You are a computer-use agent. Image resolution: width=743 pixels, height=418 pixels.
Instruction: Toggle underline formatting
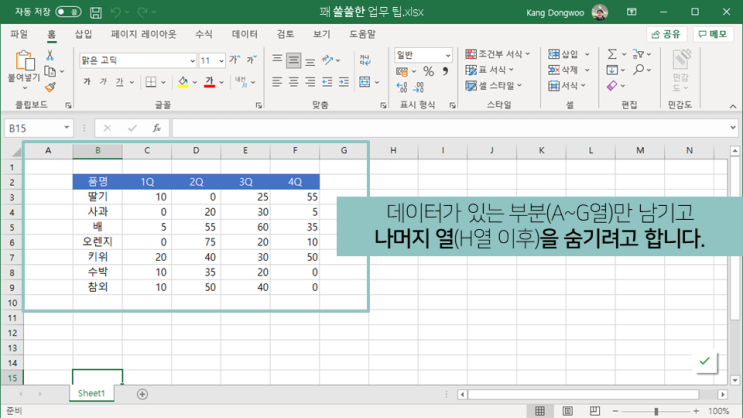coord(119,82)
